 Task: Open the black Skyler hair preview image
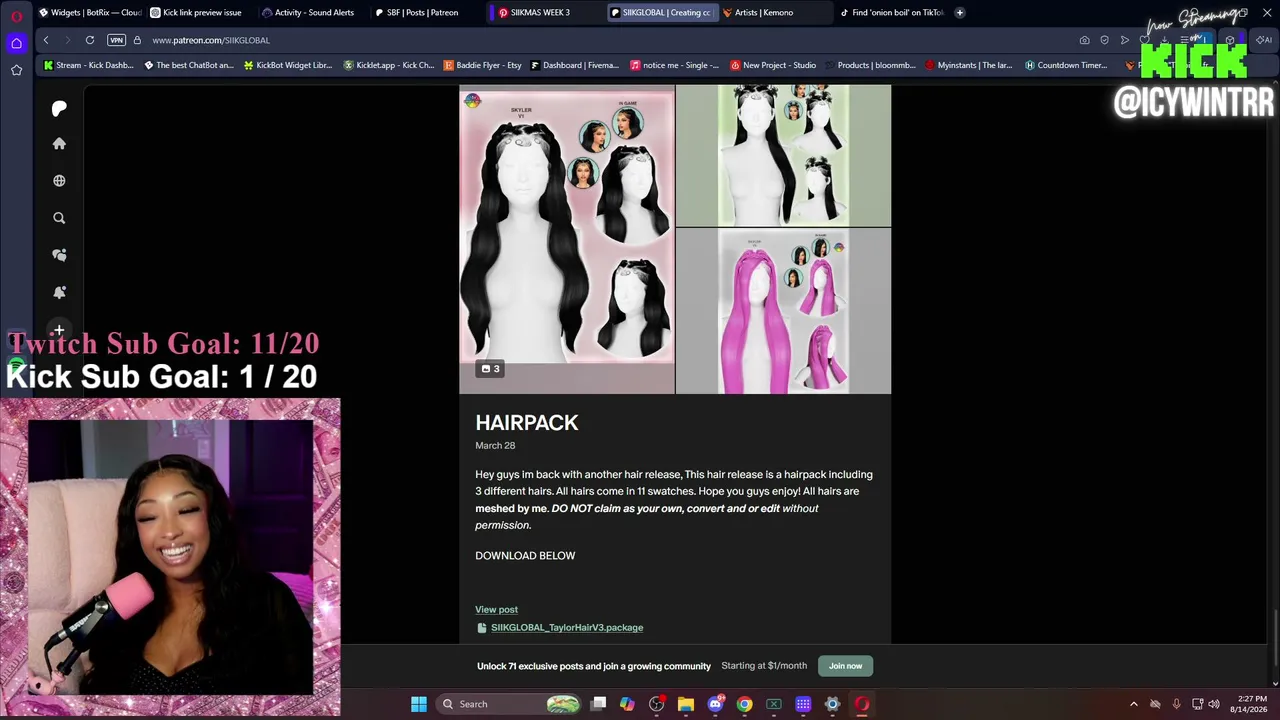tap(567, 239)
